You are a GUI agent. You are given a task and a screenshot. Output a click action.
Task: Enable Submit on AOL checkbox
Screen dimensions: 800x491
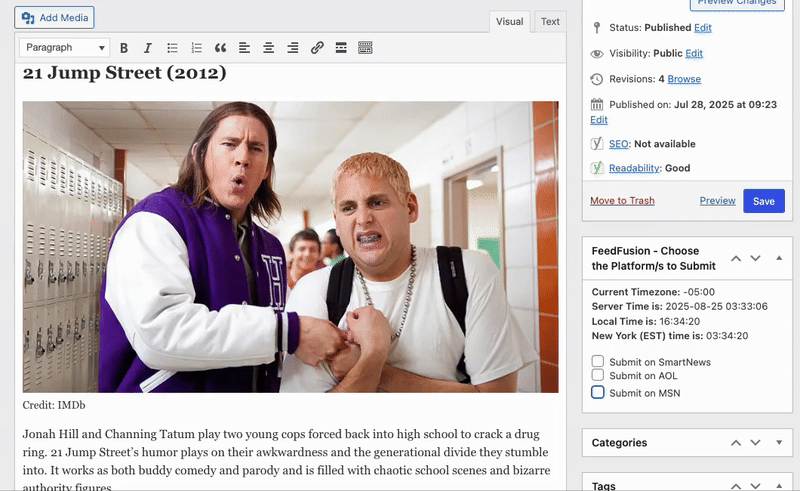(597, 375)
